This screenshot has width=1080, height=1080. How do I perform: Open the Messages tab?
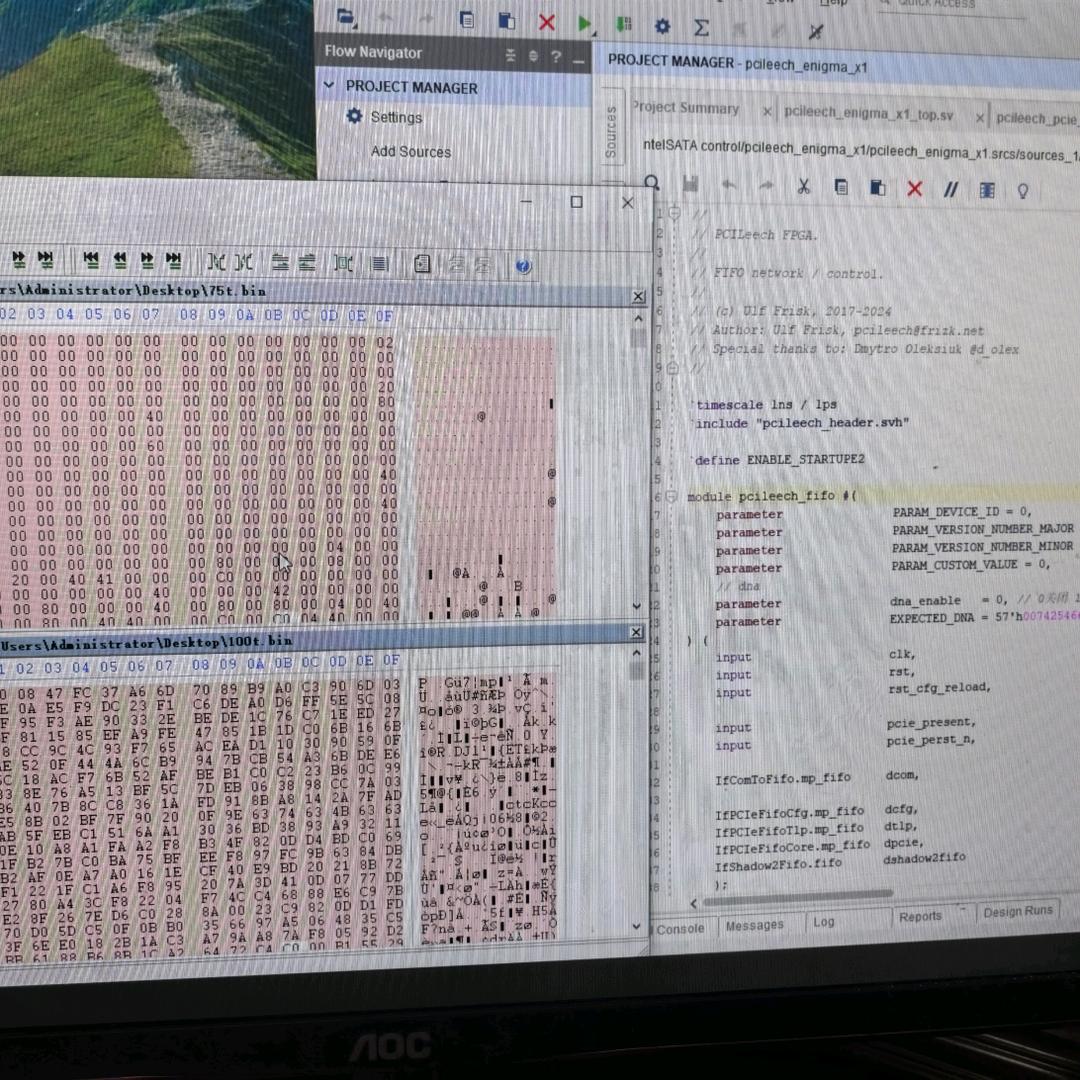tap(755, 926)
